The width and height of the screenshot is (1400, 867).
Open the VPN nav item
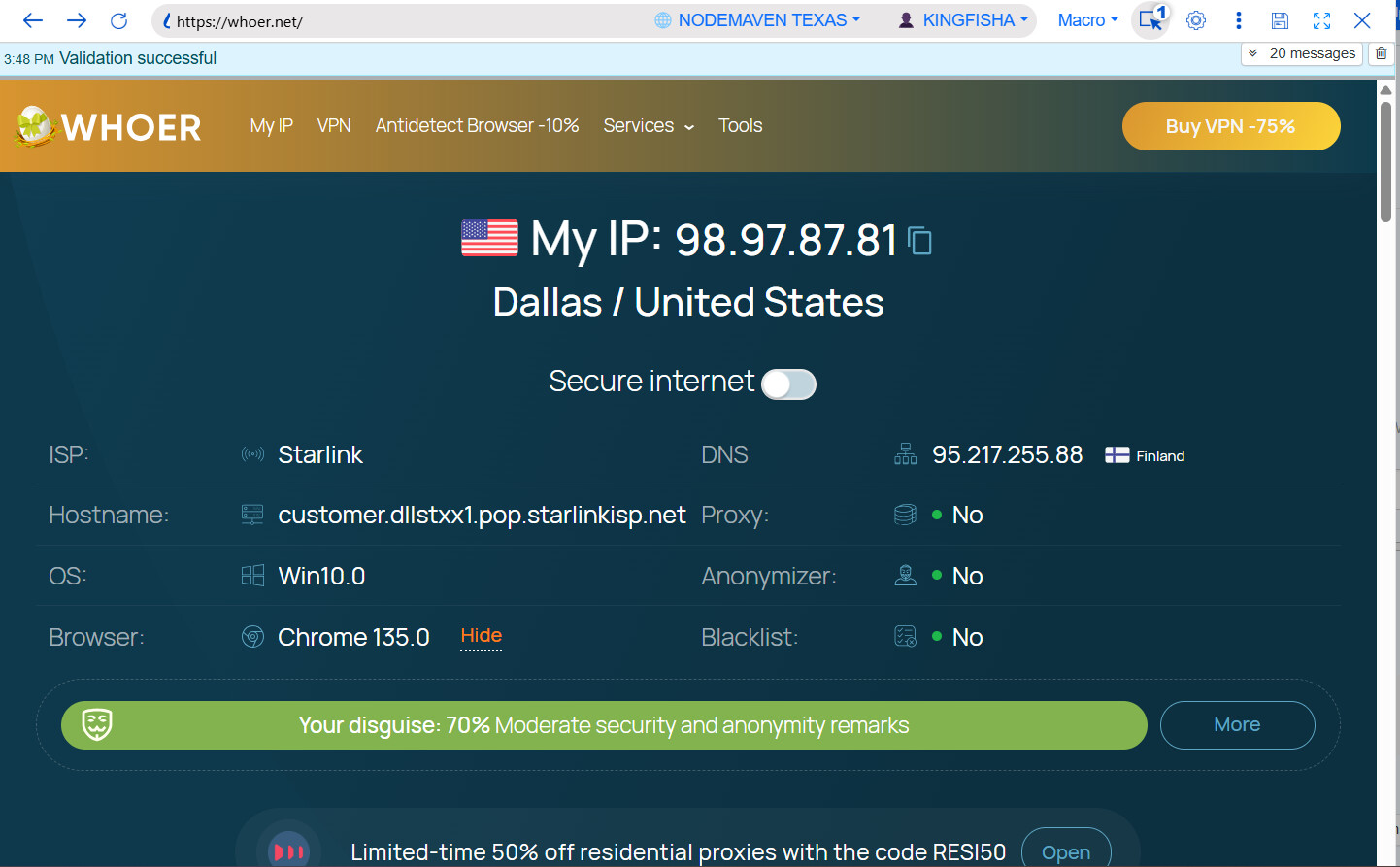(334, 126)
